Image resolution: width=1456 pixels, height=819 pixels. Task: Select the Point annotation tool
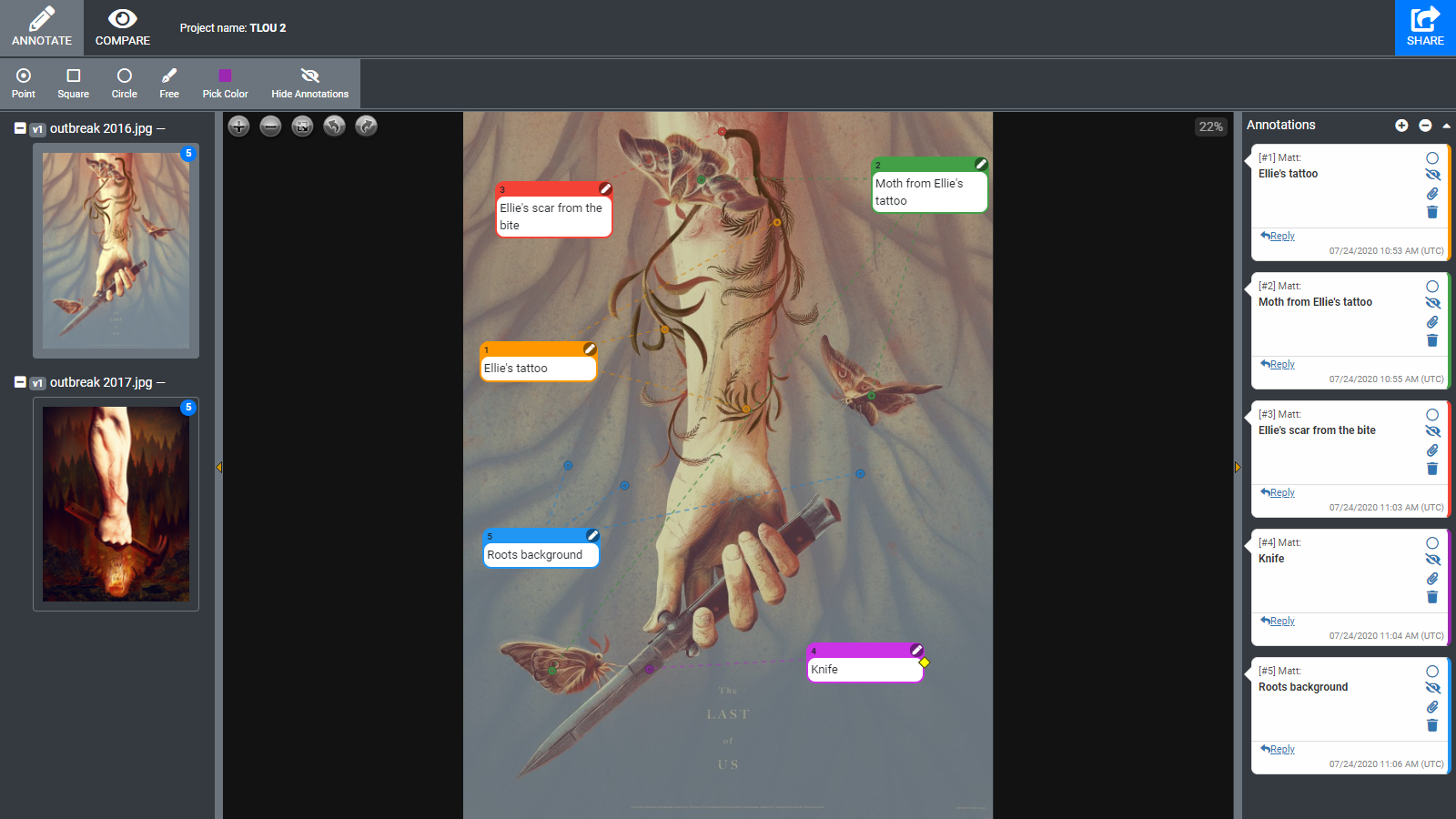[24, 83]
